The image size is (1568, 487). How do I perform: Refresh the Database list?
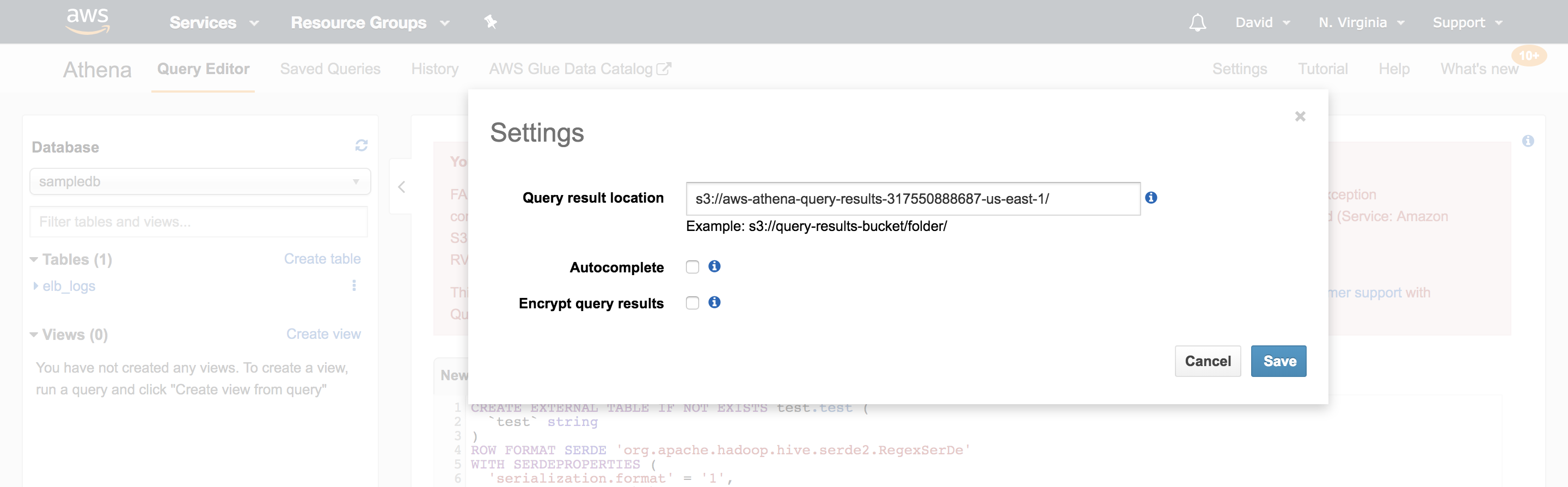click(x=362, y=145)
